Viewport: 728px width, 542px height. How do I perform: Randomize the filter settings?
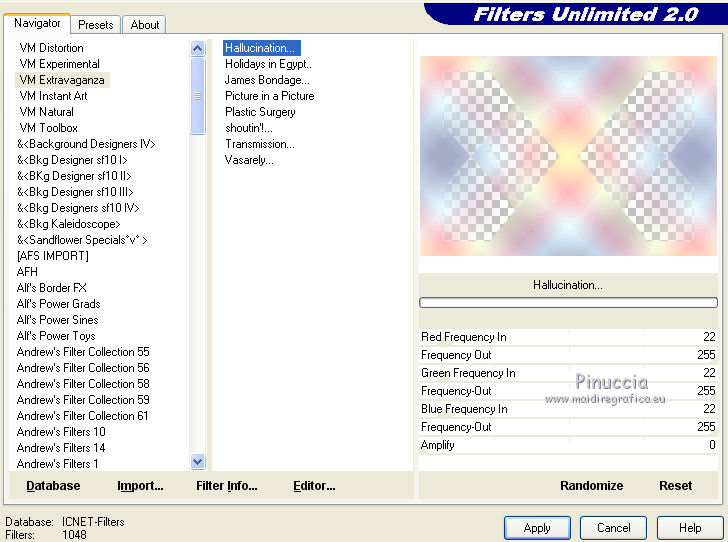tap(592, 486)
